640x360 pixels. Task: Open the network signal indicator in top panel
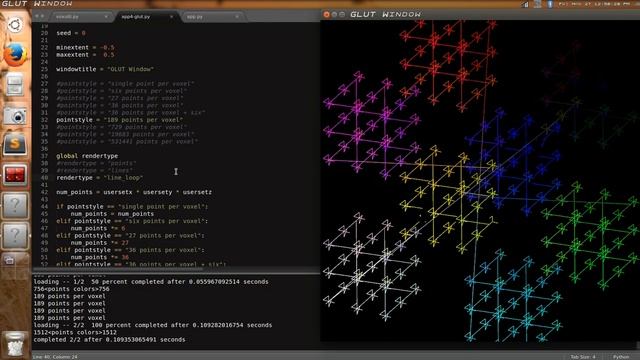[x=525, y=4]
